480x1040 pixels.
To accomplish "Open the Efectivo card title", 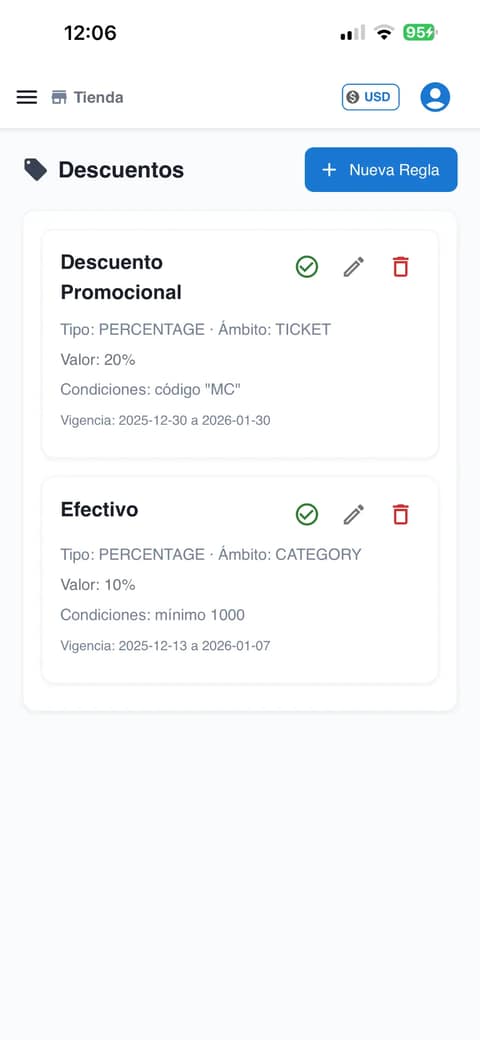I will (99, 509).
